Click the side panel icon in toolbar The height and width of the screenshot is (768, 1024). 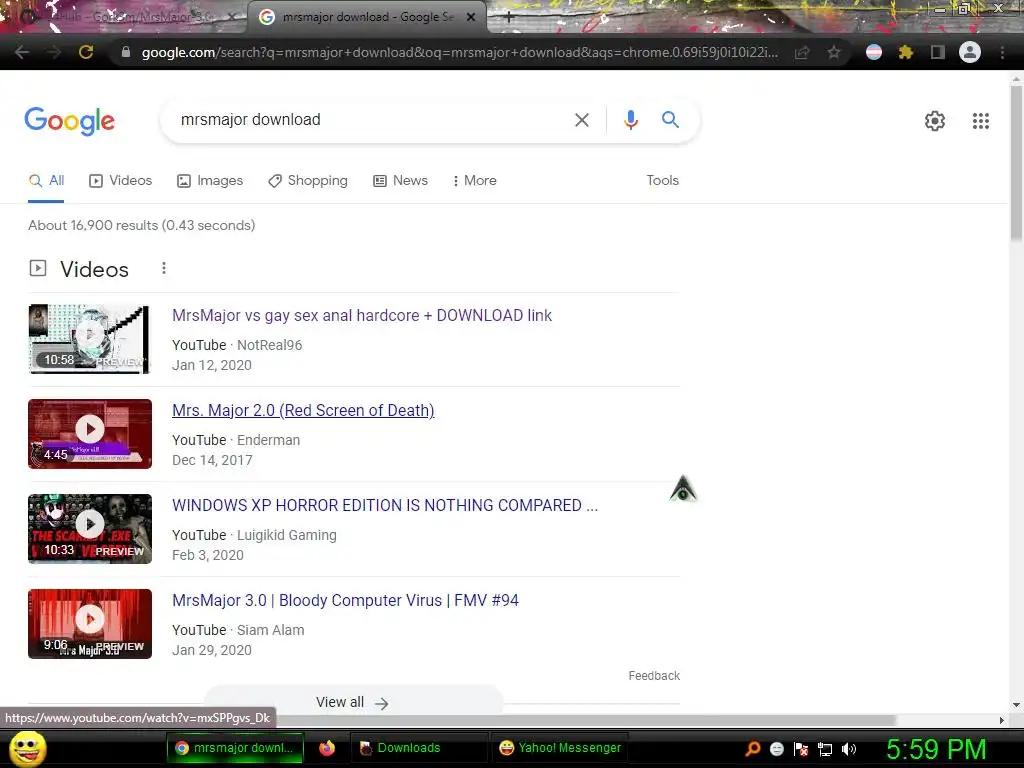point(938,52)
